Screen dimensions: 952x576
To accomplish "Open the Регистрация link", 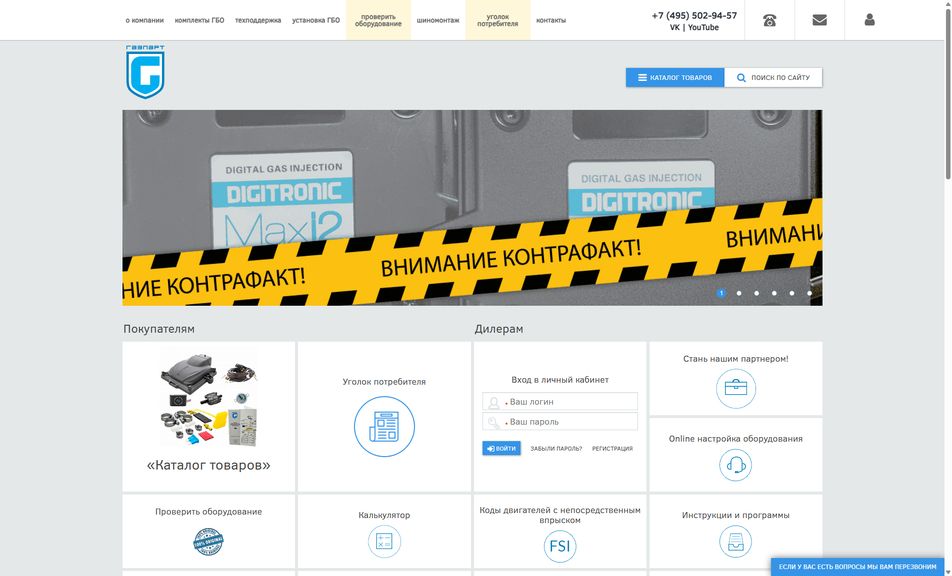I will click(612, 449).
